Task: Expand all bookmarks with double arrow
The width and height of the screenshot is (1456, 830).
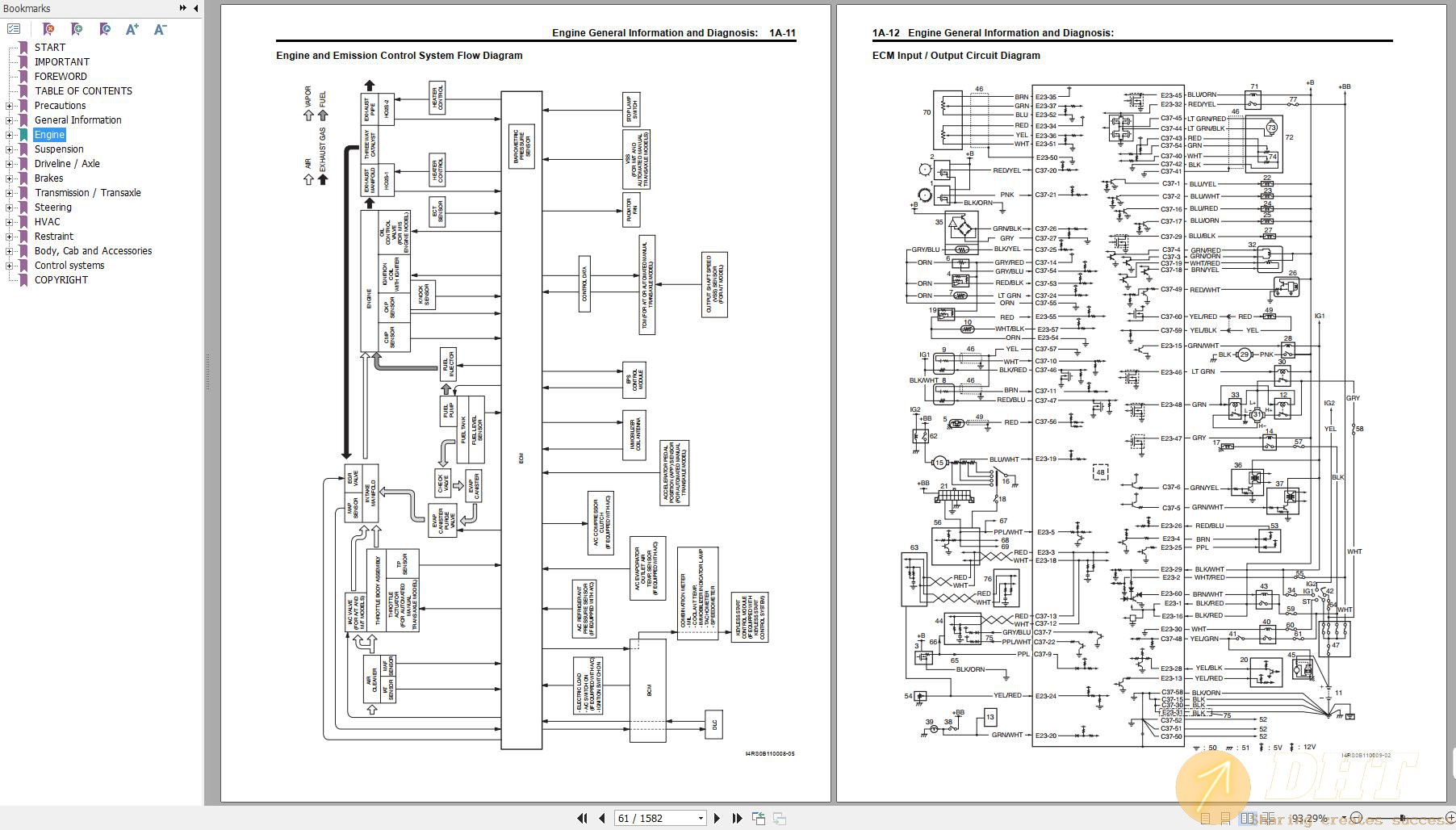Action: [182, 8]
